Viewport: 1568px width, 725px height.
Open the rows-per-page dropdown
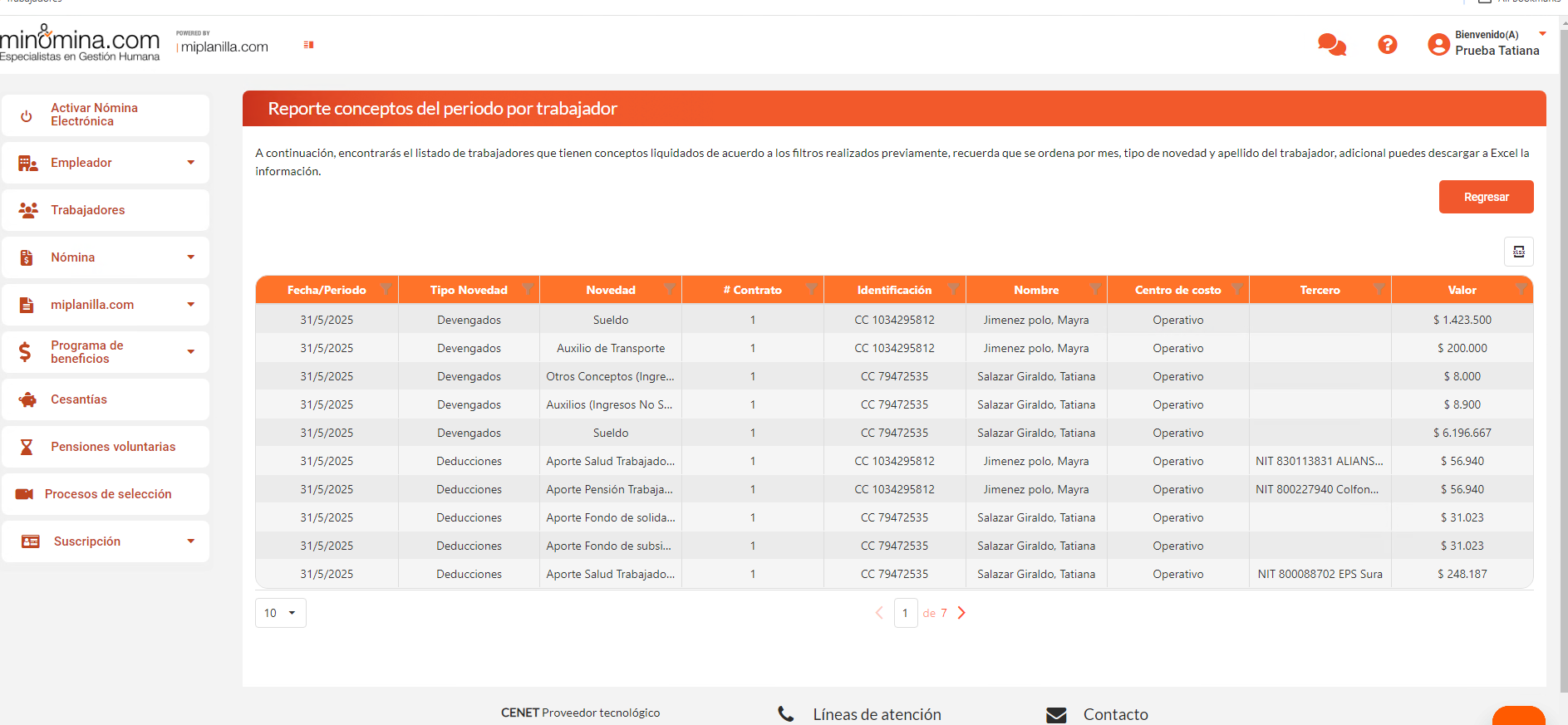tap(280, 613)
